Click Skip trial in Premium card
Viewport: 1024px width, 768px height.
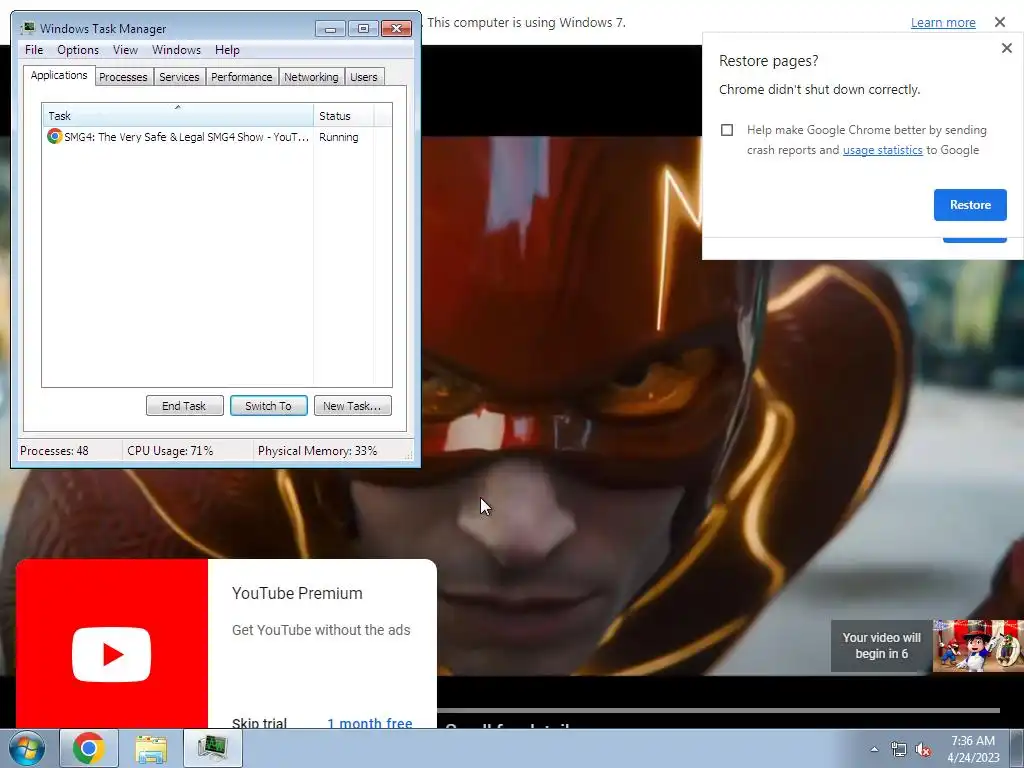point(259,723)
